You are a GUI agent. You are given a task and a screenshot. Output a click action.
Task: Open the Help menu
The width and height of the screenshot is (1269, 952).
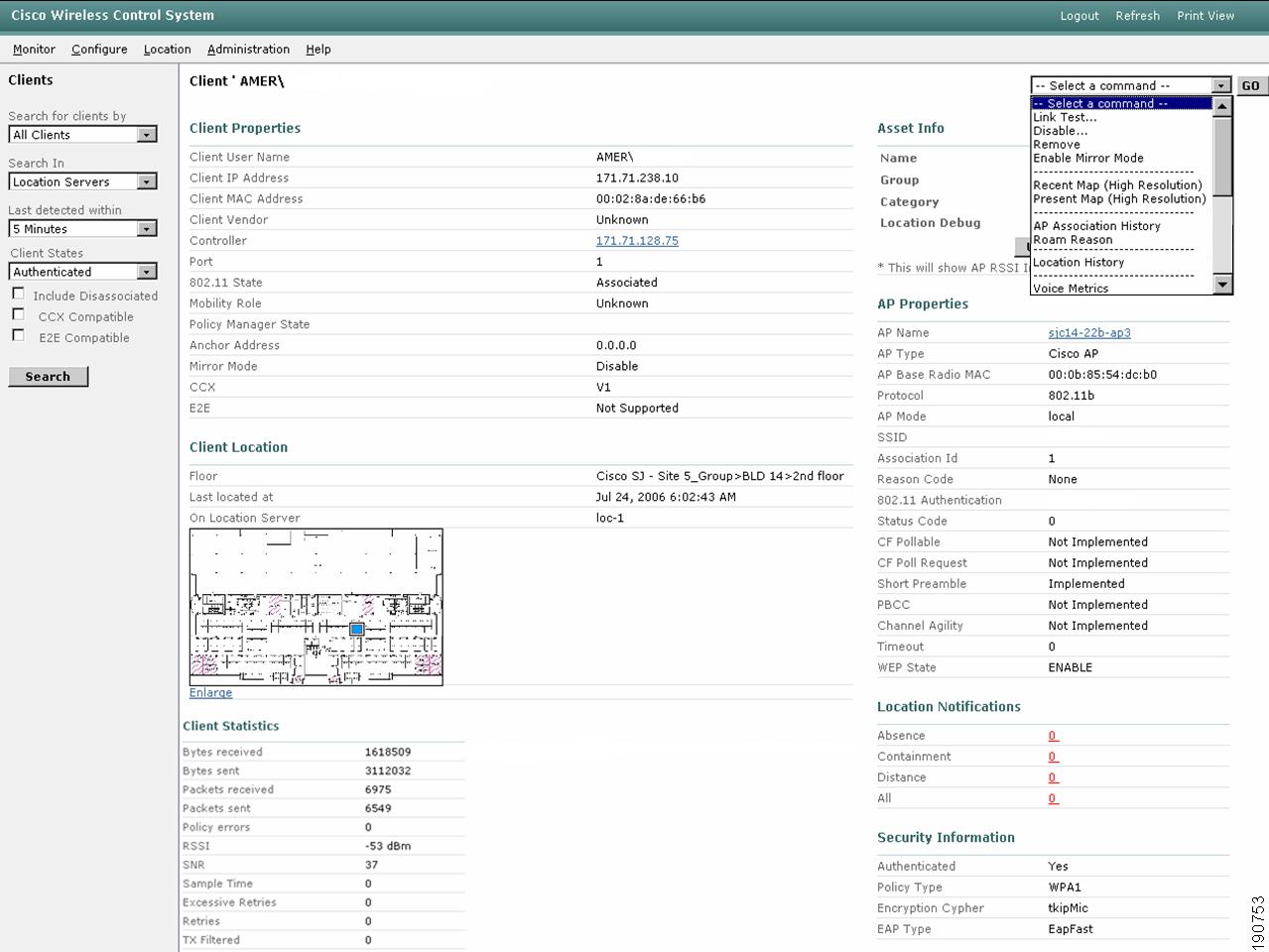click(x=318, y=50)
